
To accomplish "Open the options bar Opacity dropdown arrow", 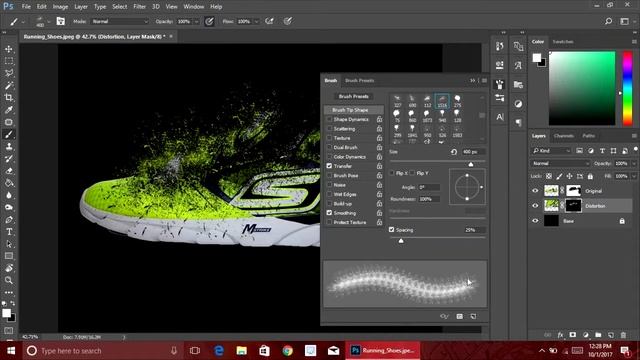I will tap(196, 21).
